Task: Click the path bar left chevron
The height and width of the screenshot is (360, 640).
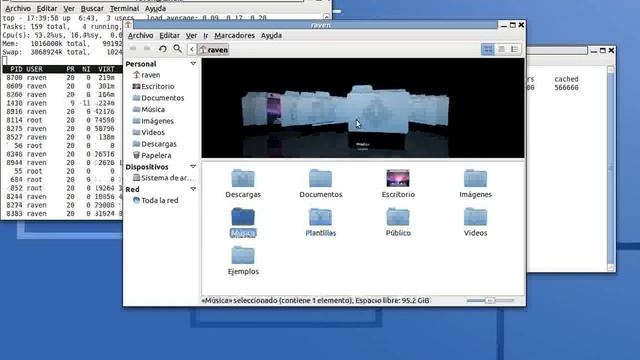Action: (x=192, y=49)
